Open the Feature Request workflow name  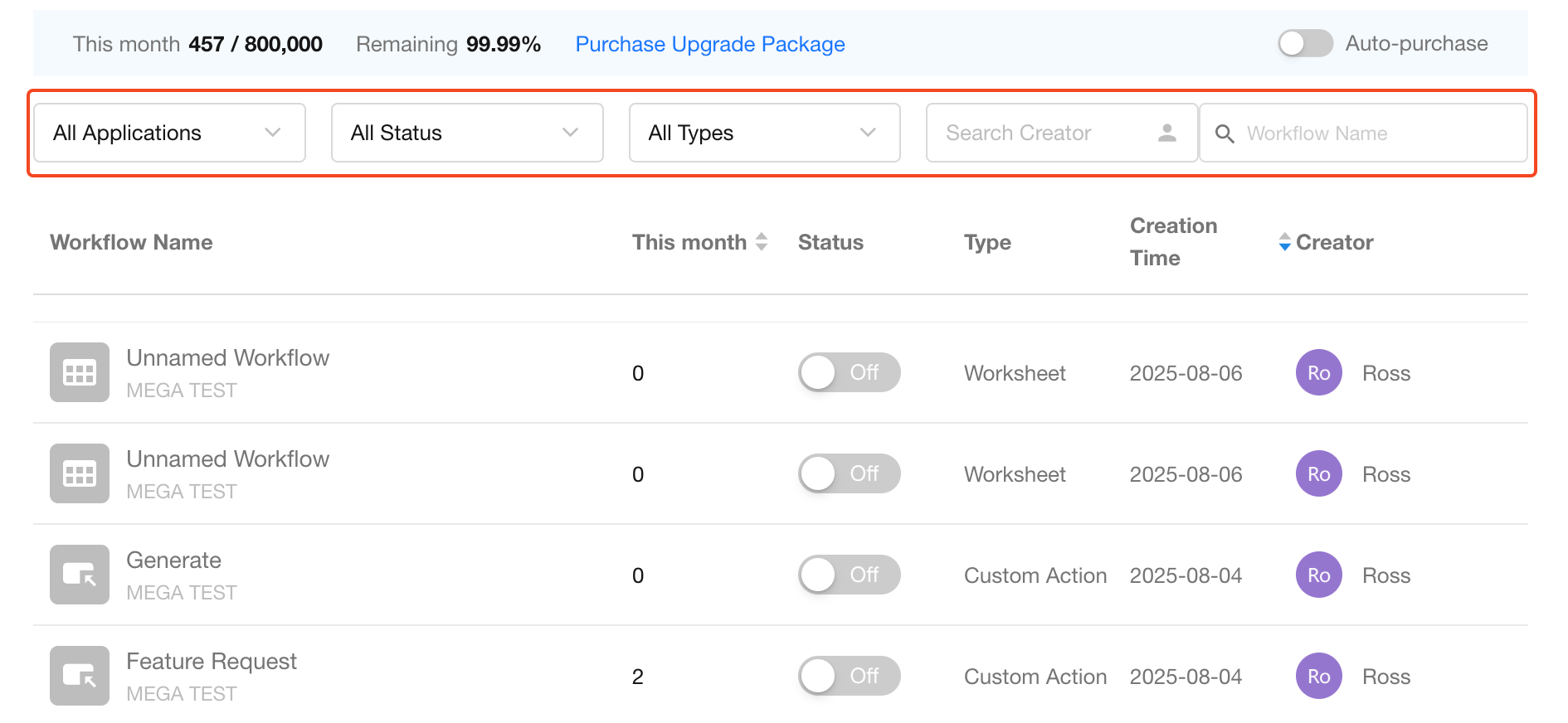[x=212, y=661]
